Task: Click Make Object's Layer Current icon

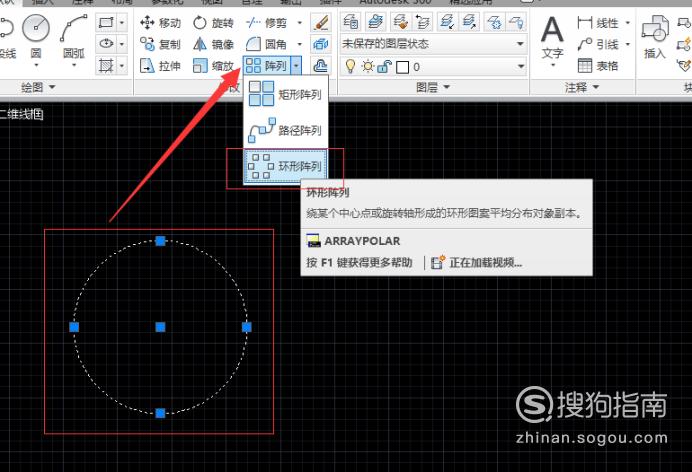Action: point(376,22)
